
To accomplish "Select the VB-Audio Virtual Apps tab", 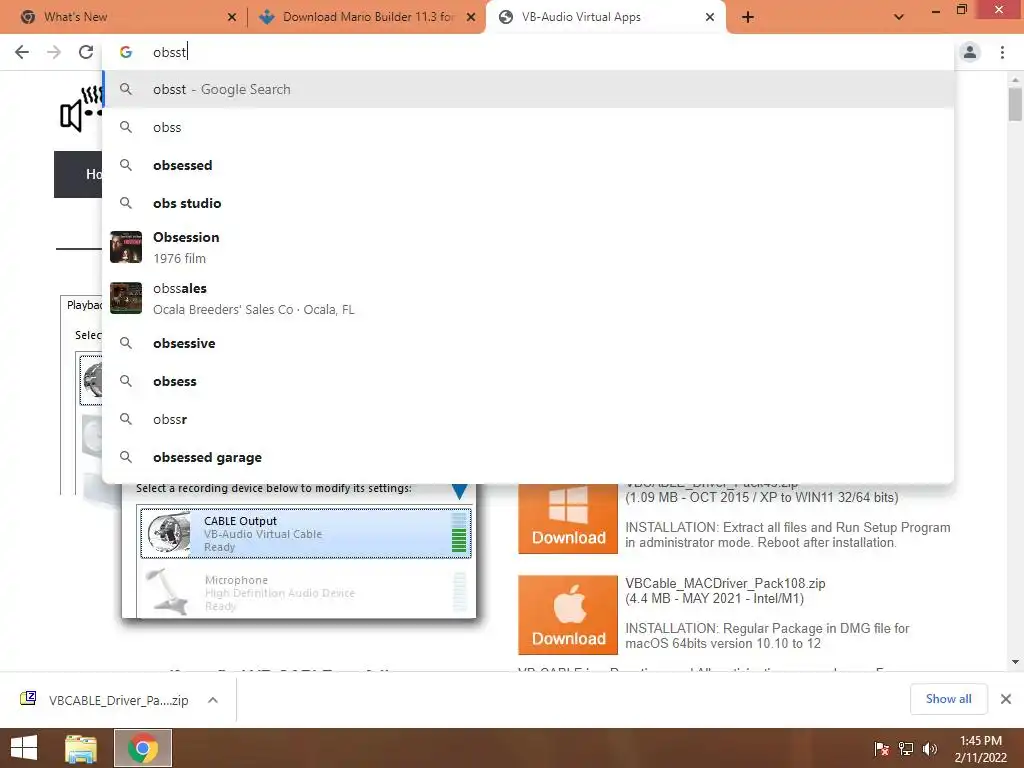I will (604, 18).
